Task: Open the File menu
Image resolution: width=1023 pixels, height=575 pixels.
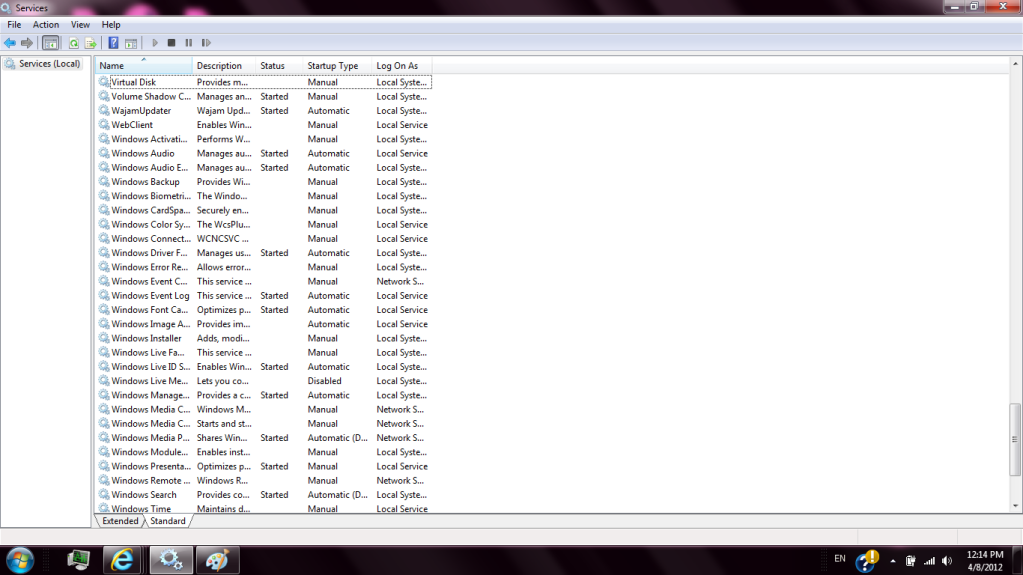Action: 14,25
